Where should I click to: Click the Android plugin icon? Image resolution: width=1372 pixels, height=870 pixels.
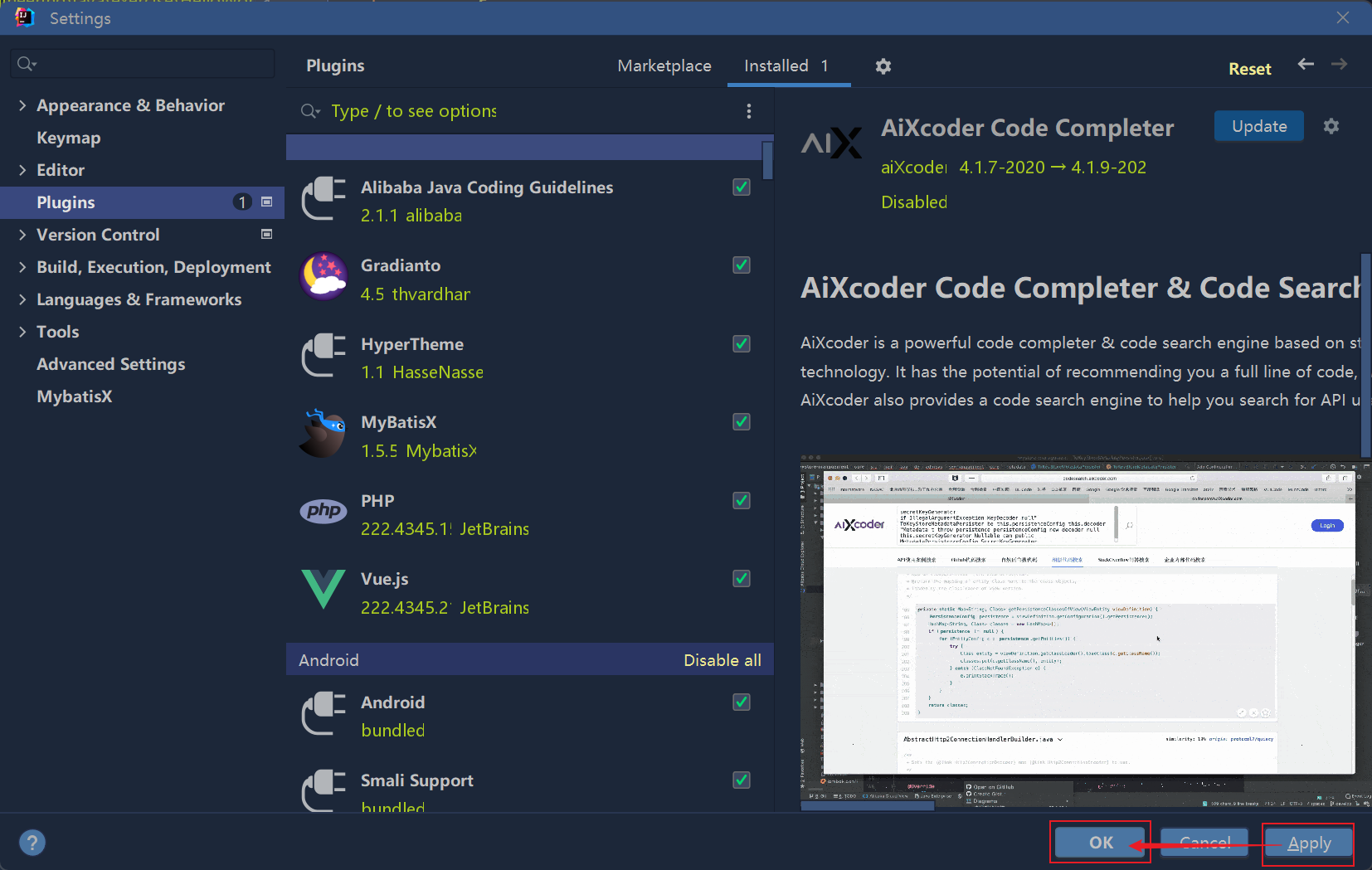323,714
